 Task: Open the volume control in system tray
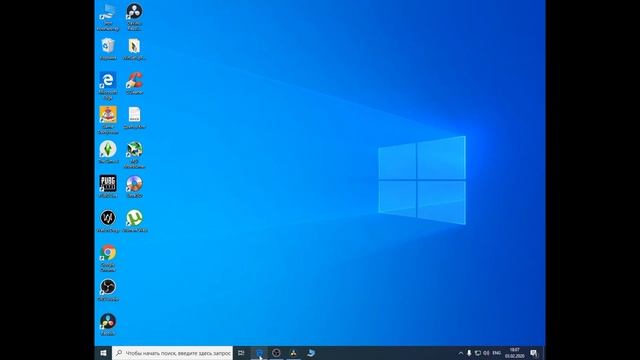pyautogui.click(x=486, y=353)
